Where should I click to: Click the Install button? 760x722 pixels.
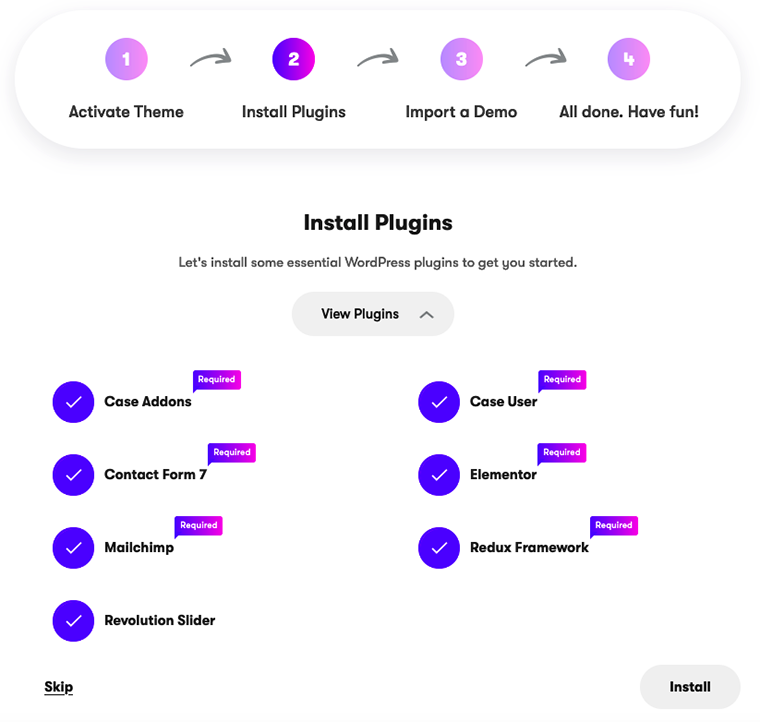[x=690, y=687]
